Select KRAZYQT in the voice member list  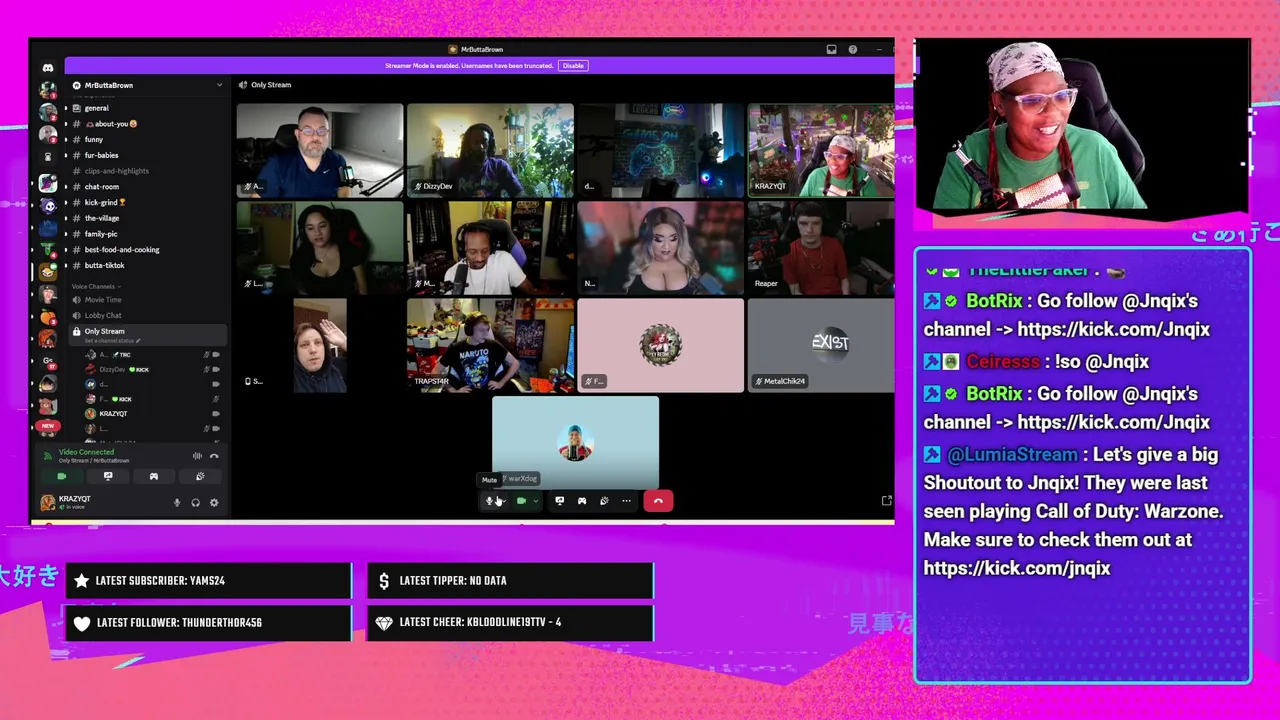pyautogui.click(x=152, y=414)
